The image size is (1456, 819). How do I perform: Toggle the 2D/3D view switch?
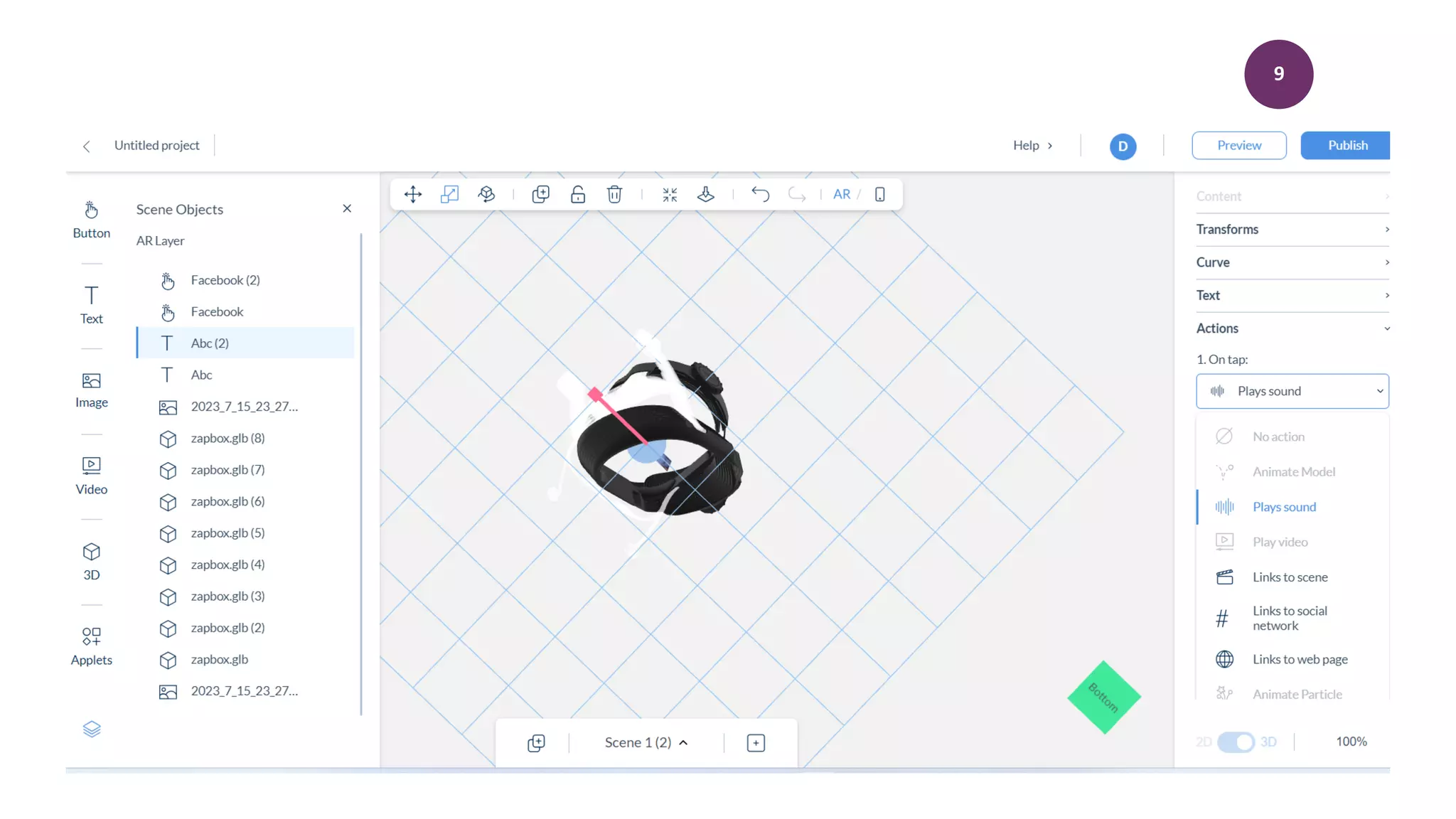pos(1236,742)
